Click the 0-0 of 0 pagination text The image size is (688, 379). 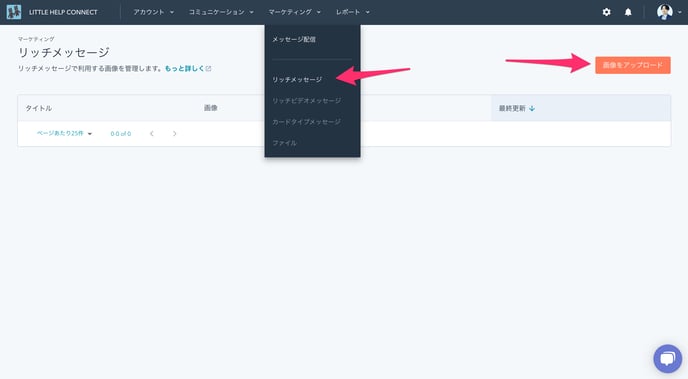[x=121, y=133]
